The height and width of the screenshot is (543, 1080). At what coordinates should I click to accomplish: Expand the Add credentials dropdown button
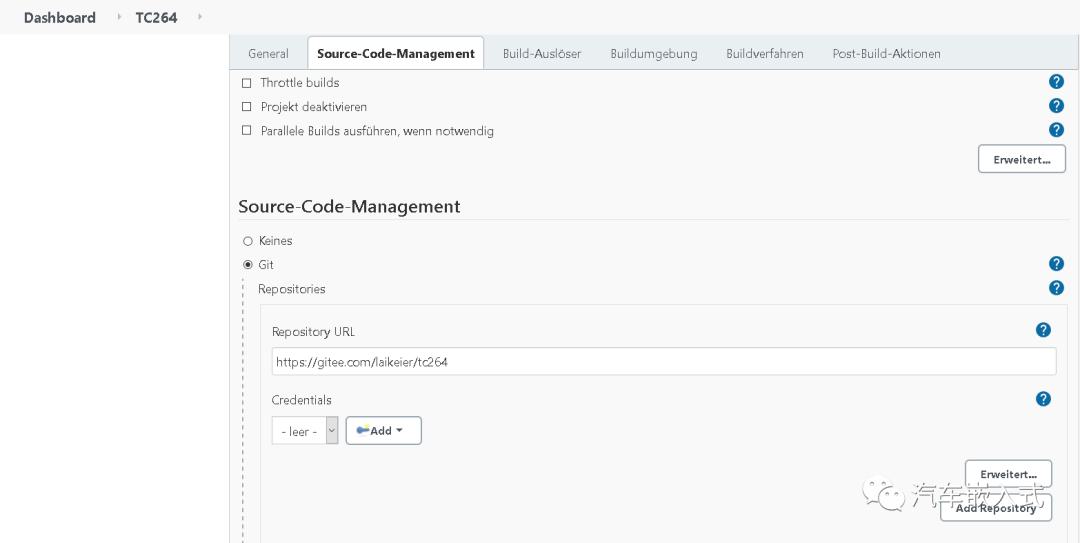(x=383, y=431)
